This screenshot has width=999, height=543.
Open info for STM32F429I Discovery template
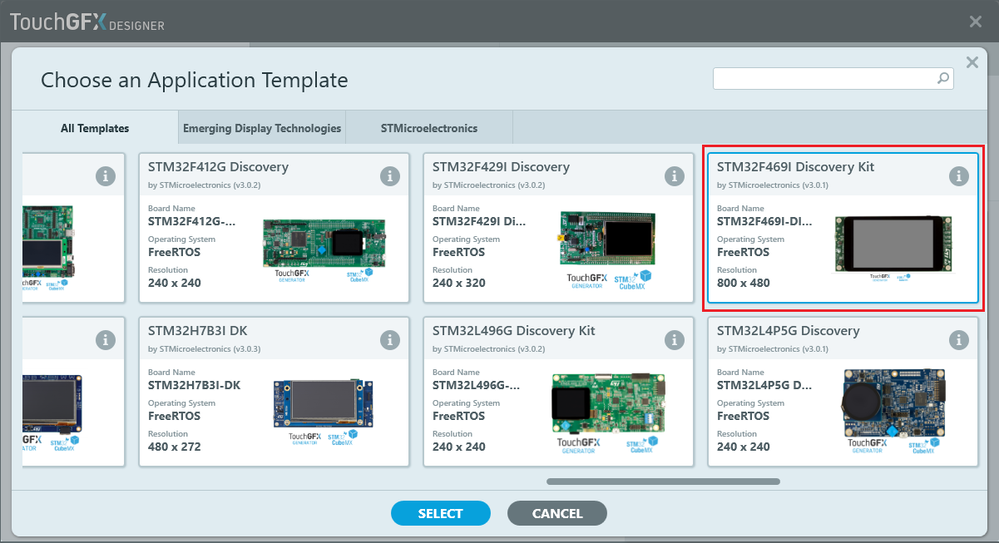coord(674,176)
